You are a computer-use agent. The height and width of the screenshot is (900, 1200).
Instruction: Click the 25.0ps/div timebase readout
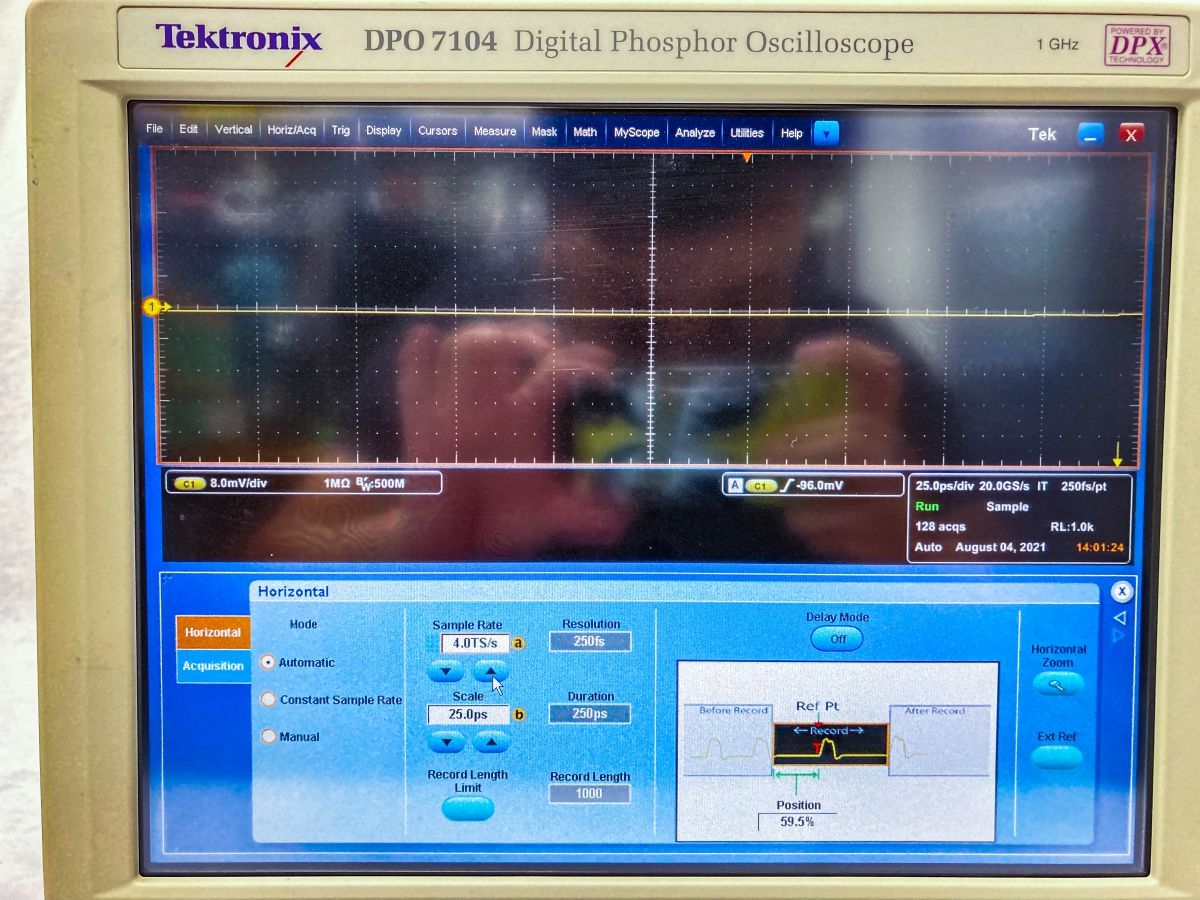point(944,486)
